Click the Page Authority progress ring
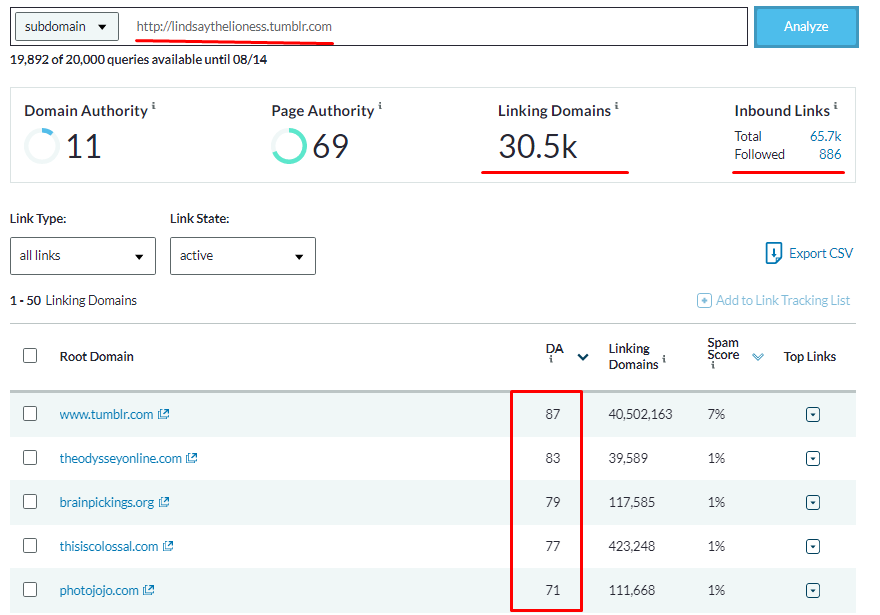 tap(289, 146)
